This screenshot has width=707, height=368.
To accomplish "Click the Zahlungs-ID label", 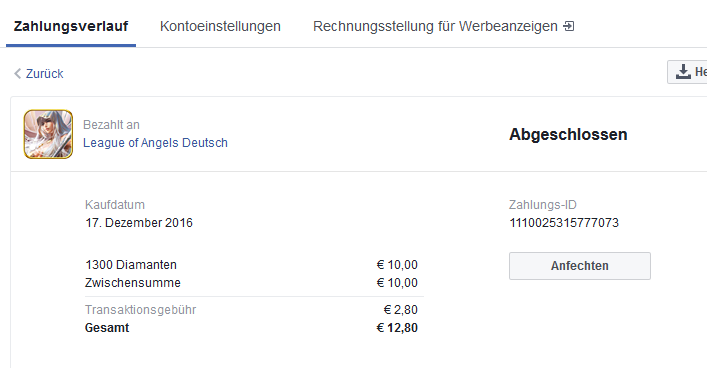I will 543,205.
